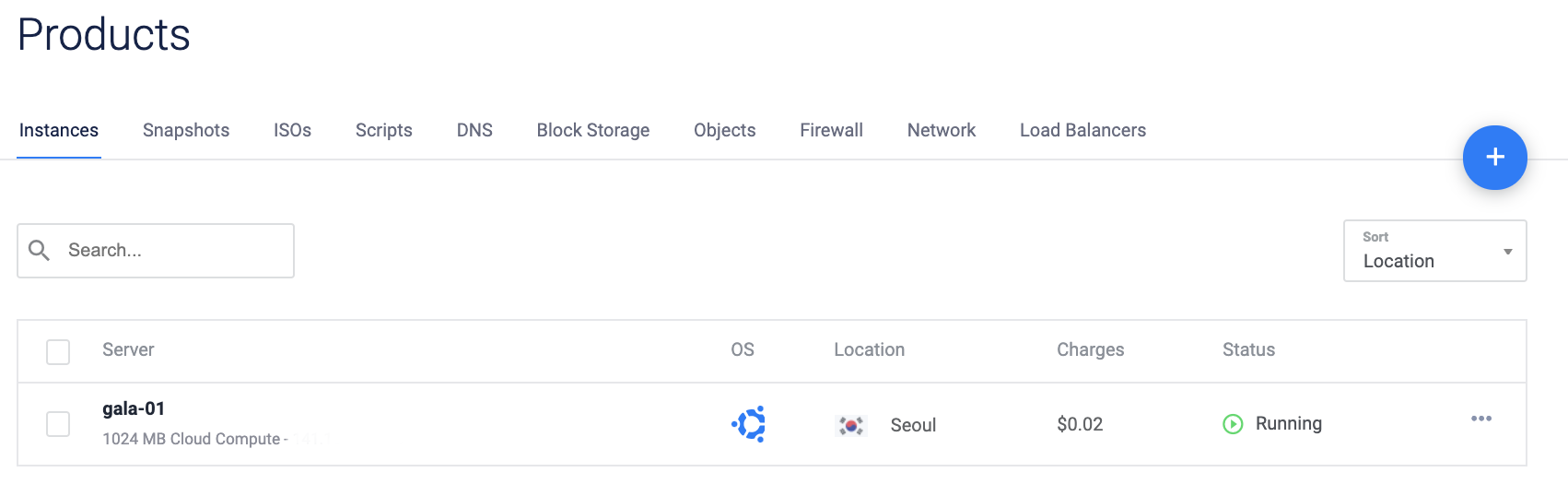Click the Ubuntu OS icon for gala-01

pyautogui.click(x=748, y=424)
